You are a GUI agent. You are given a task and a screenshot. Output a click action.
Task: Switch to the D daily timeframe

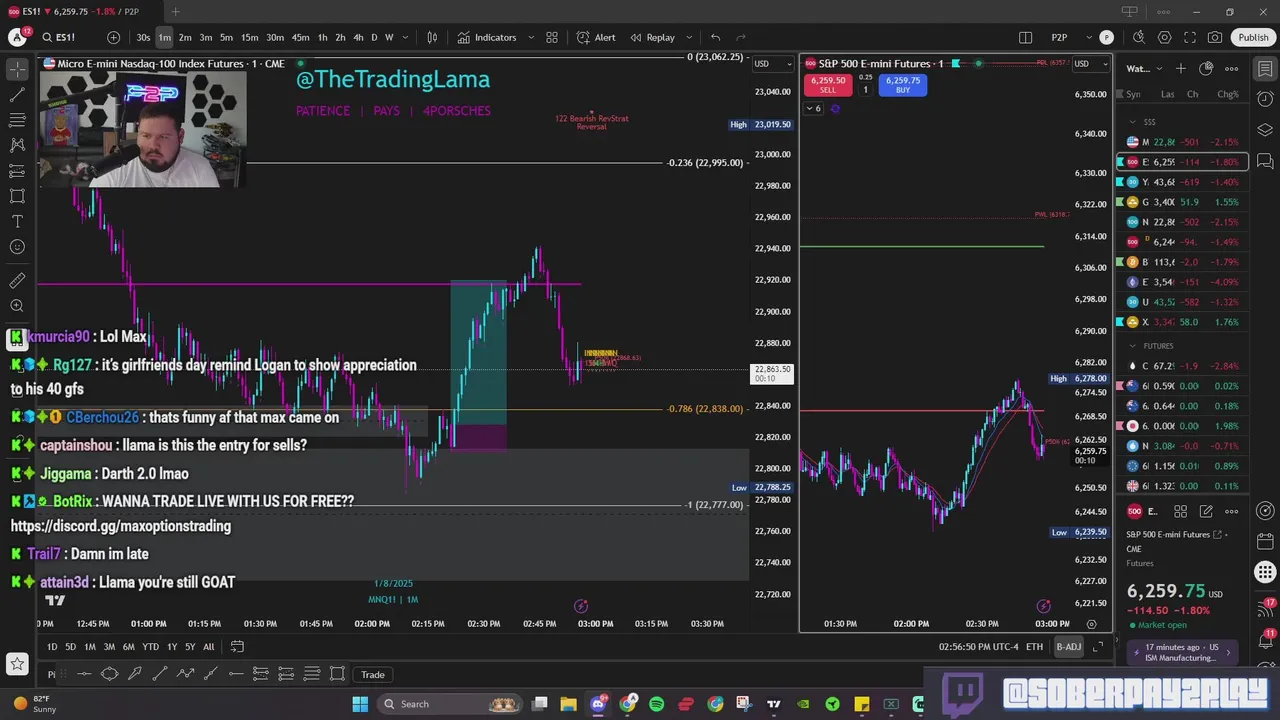(374, 37)
